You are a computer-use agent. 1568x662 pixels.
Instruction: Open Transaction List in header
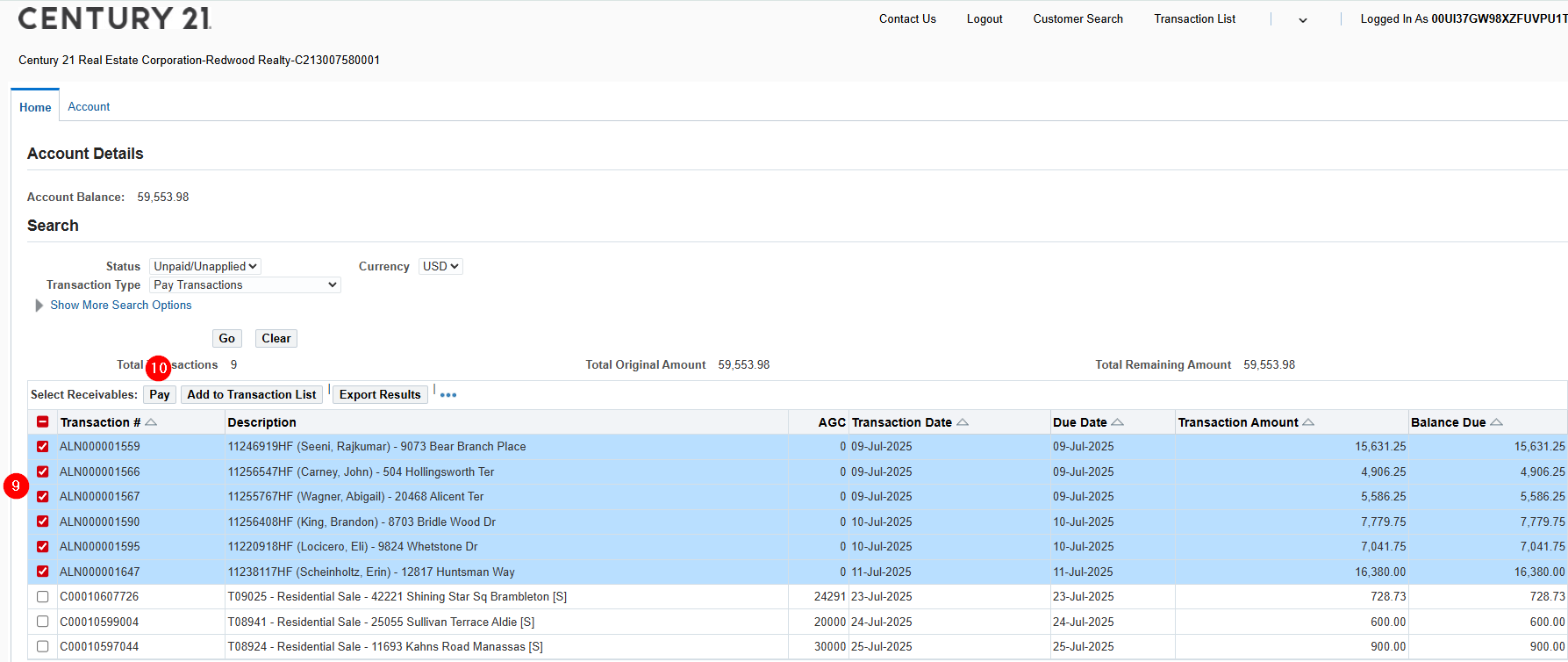pos(1194,18)
